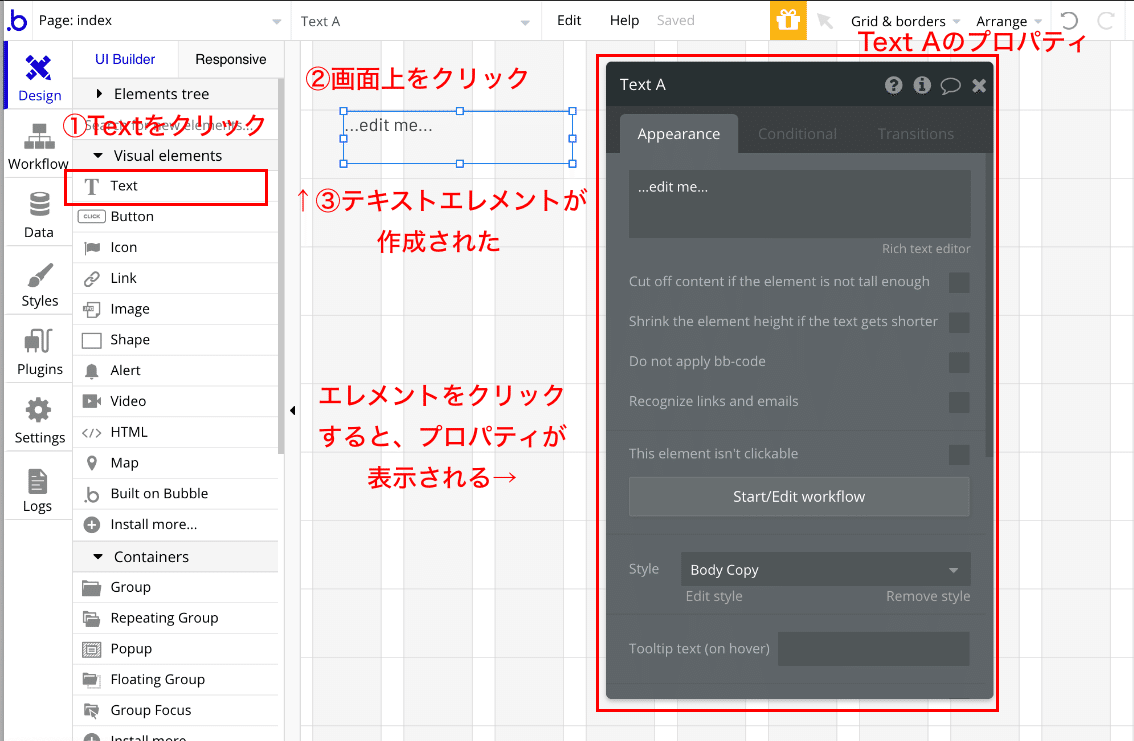Open the Page: index dropdown

click(x=159, y=21)
